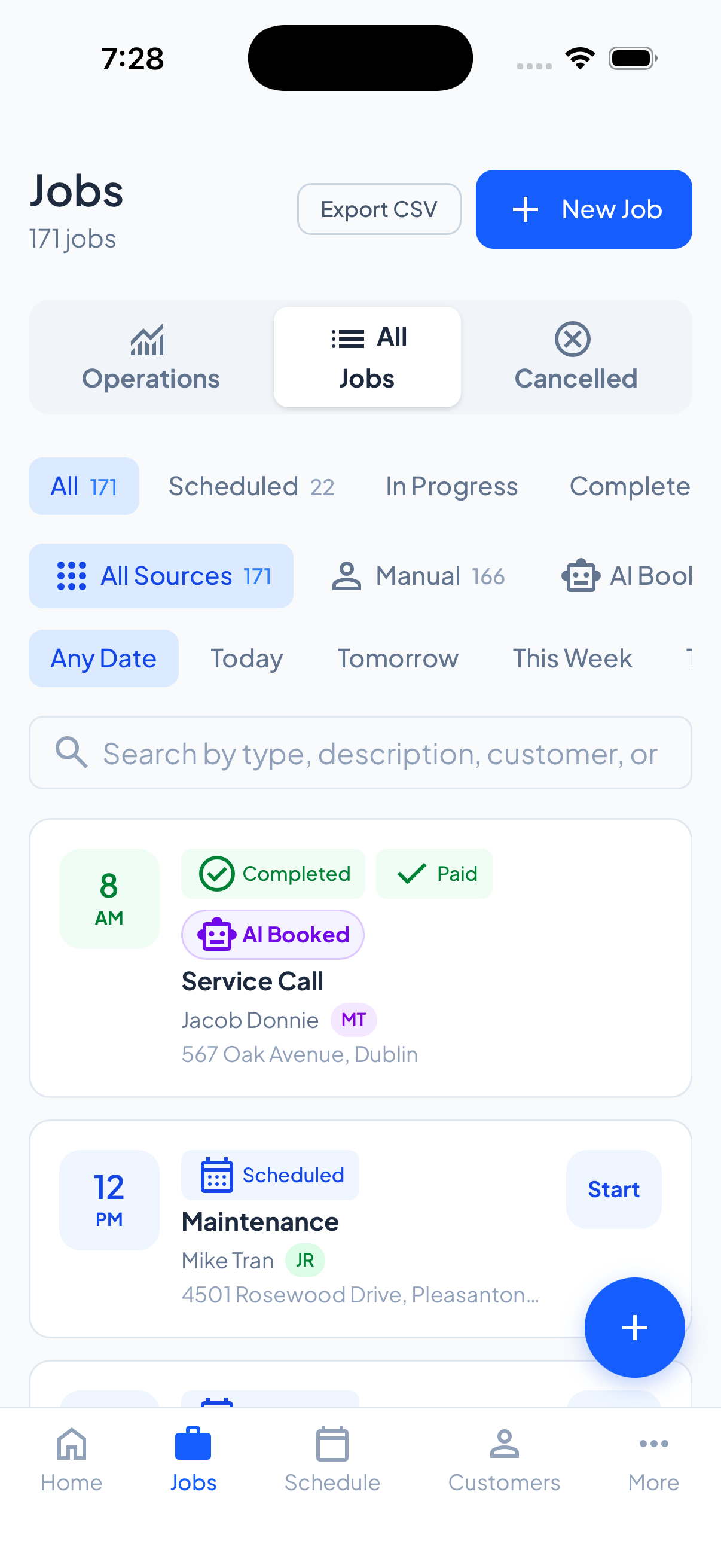Focus the job search field
721x1568 pixels.
[380, 754]
